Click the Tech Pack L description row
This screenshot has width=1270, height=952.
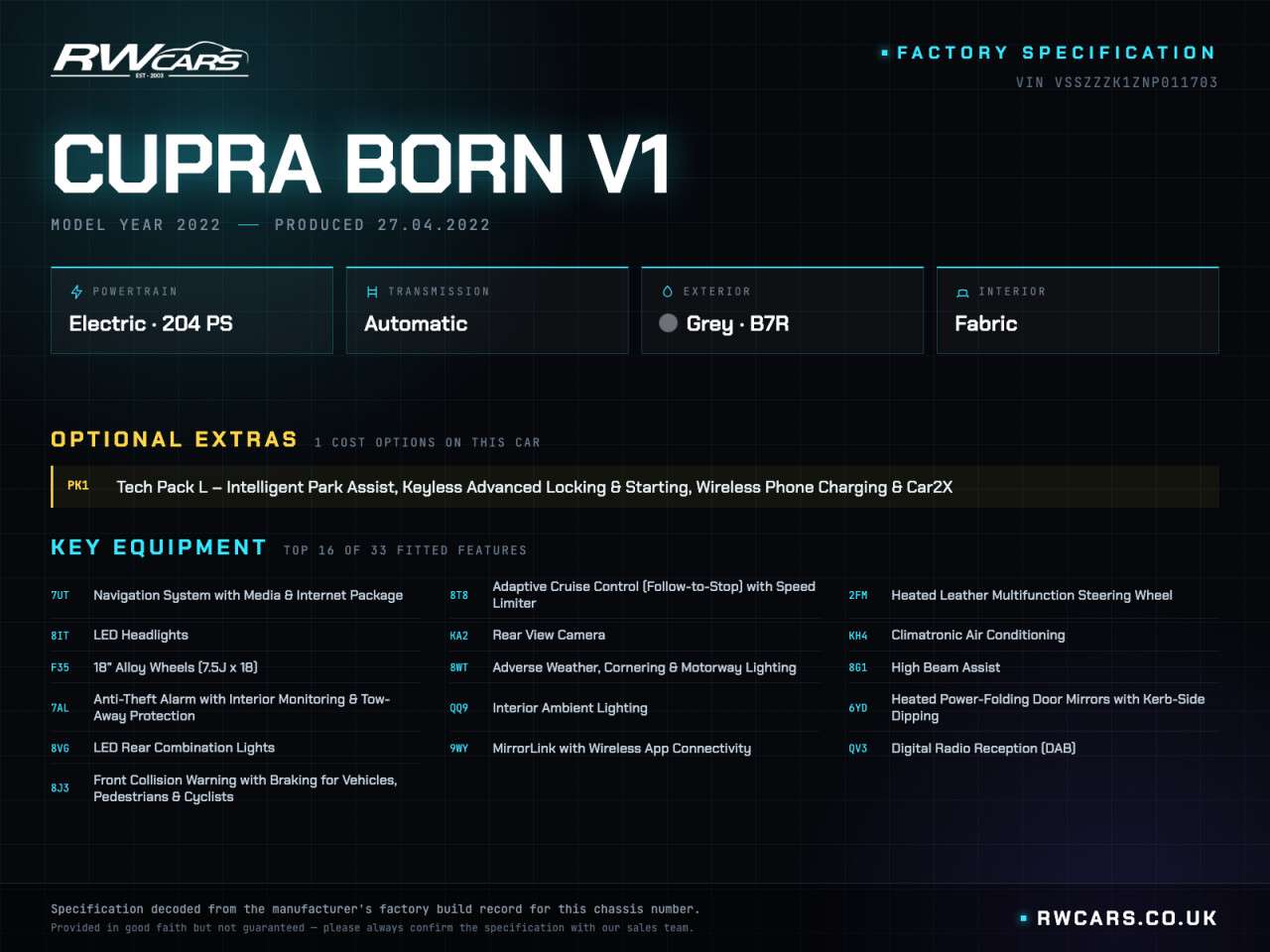(x=635, y=487)
